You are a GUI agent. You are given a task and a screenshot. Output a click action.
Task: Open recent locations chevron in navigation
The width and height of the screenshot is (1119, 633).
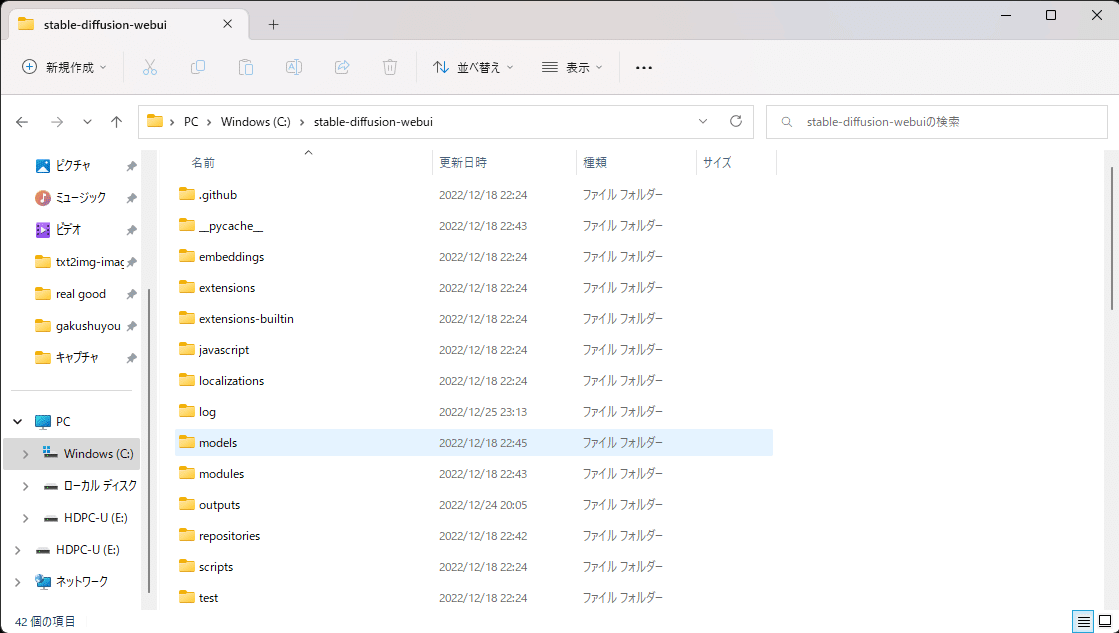(87, 122)
